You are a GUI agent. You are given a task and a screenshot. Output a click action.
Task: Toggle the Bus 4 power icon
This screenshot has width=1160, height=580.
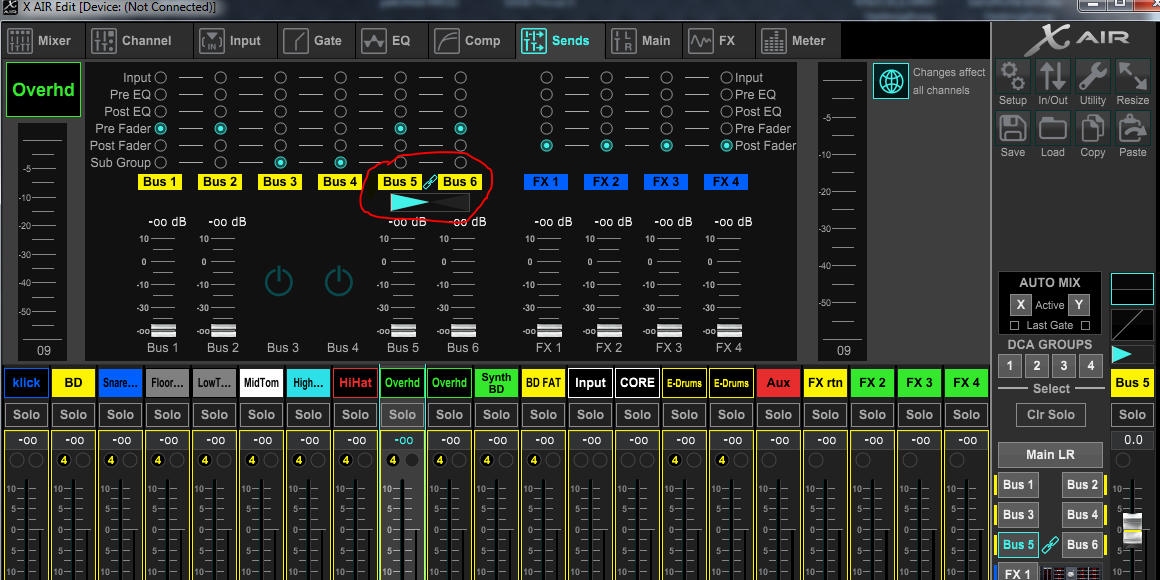pyautogui.click(x=339, y=281)
